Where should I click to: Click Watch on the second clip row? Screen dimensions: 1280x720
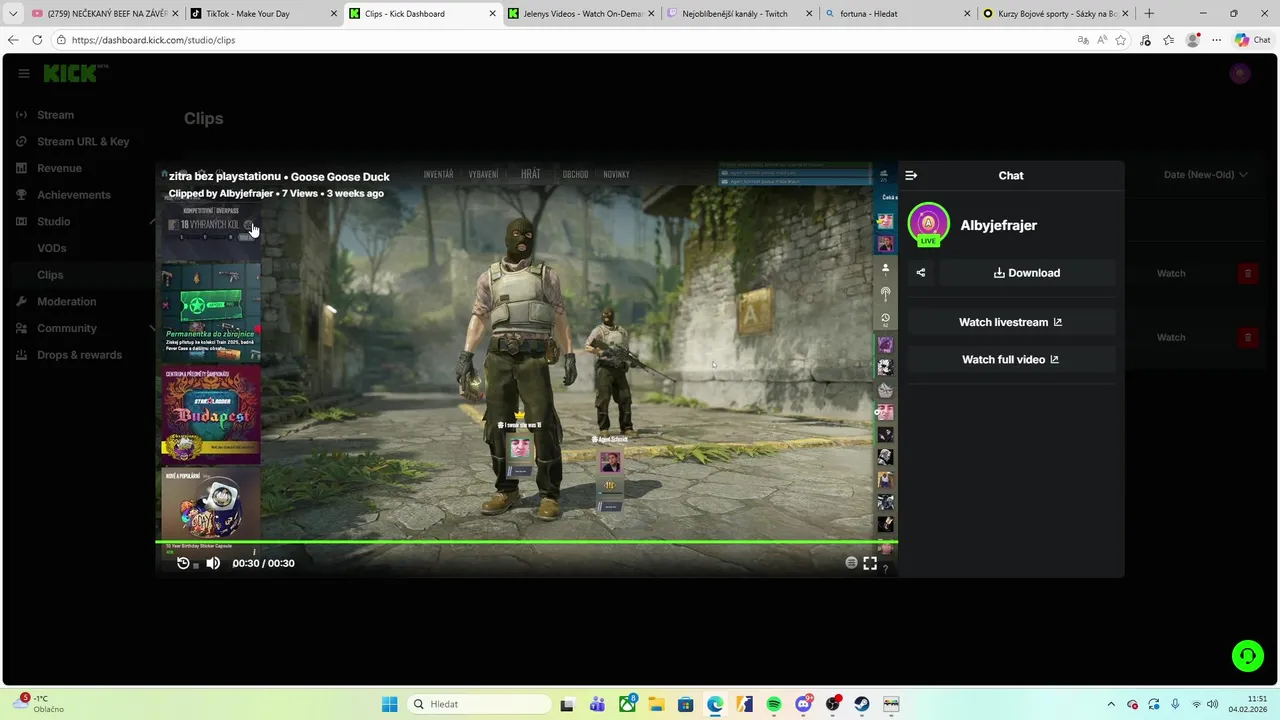1171,337
